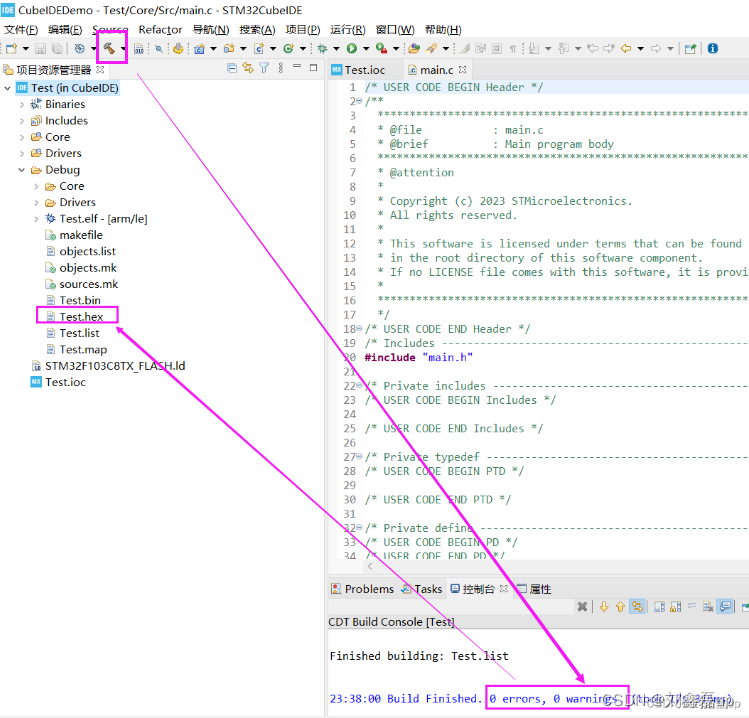This screenshot has width=749, height=718.
Task: Click the explorer filter funnel icon
Action: tap(264, 68)
